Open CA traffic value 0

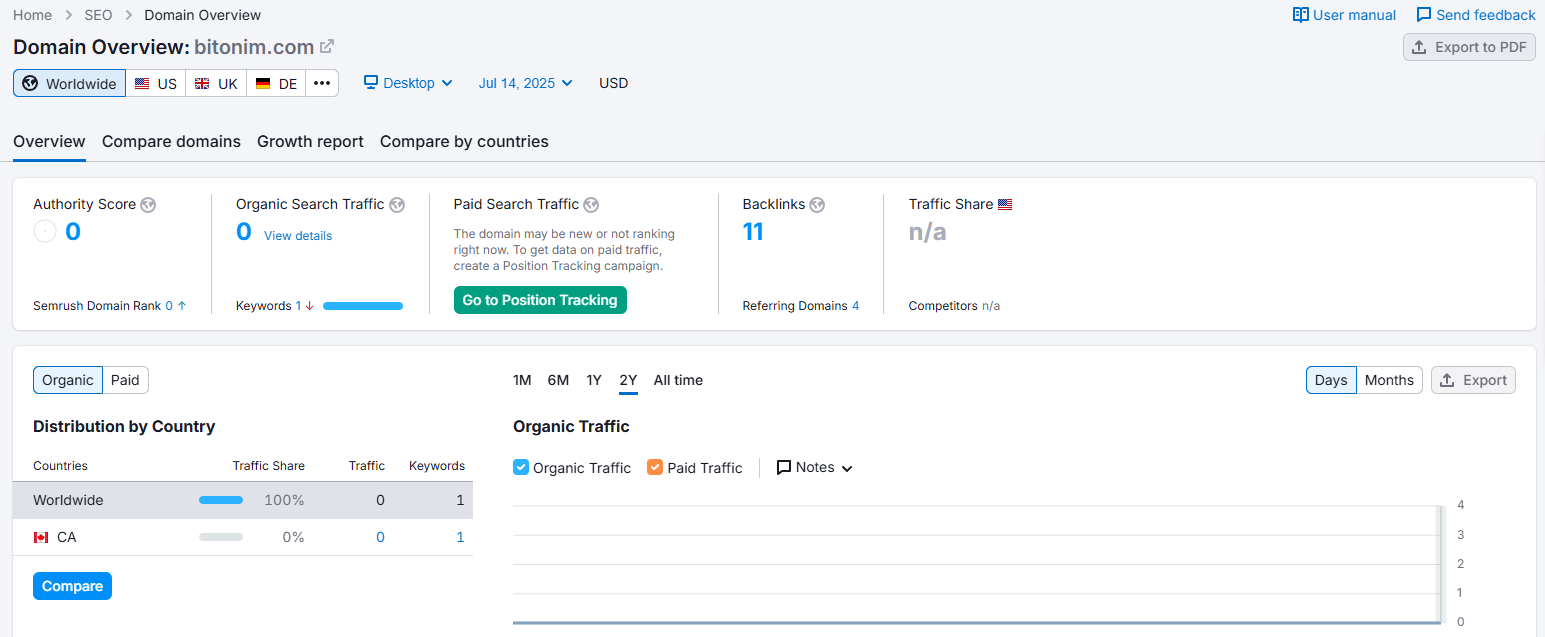(380, 537)
